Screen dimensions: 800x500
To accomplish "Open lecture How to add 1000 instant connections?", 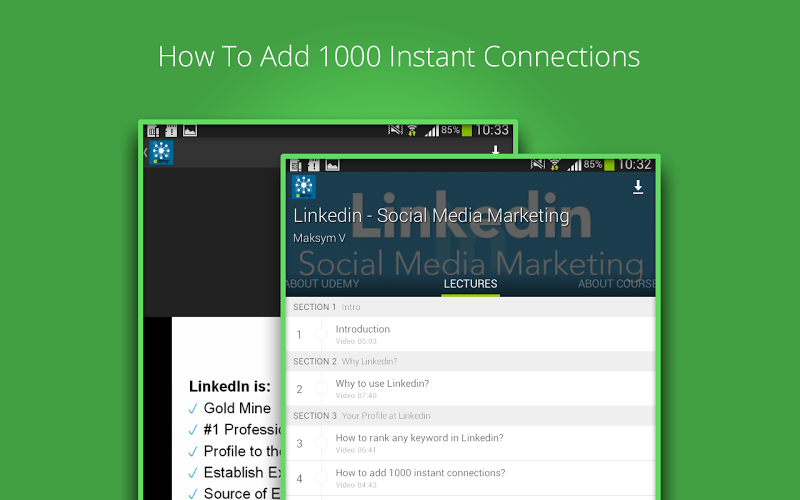I will [x=470, y=478].
